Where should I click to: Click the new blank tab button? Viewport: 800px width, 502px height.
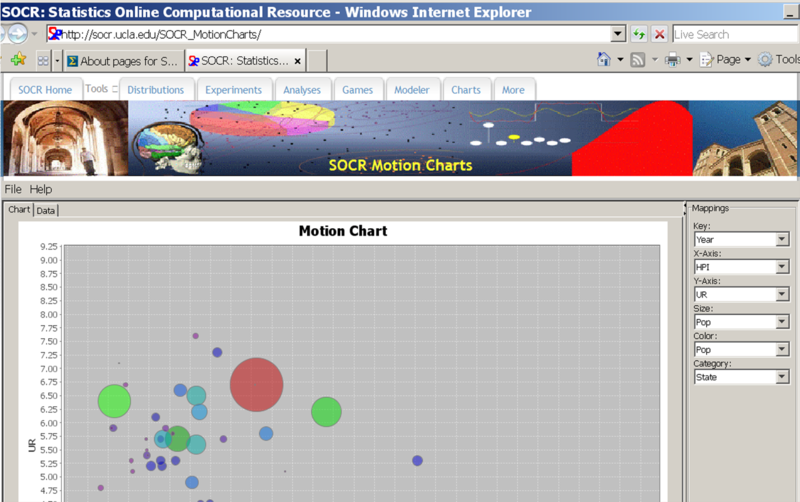click(x=317, y=61)
